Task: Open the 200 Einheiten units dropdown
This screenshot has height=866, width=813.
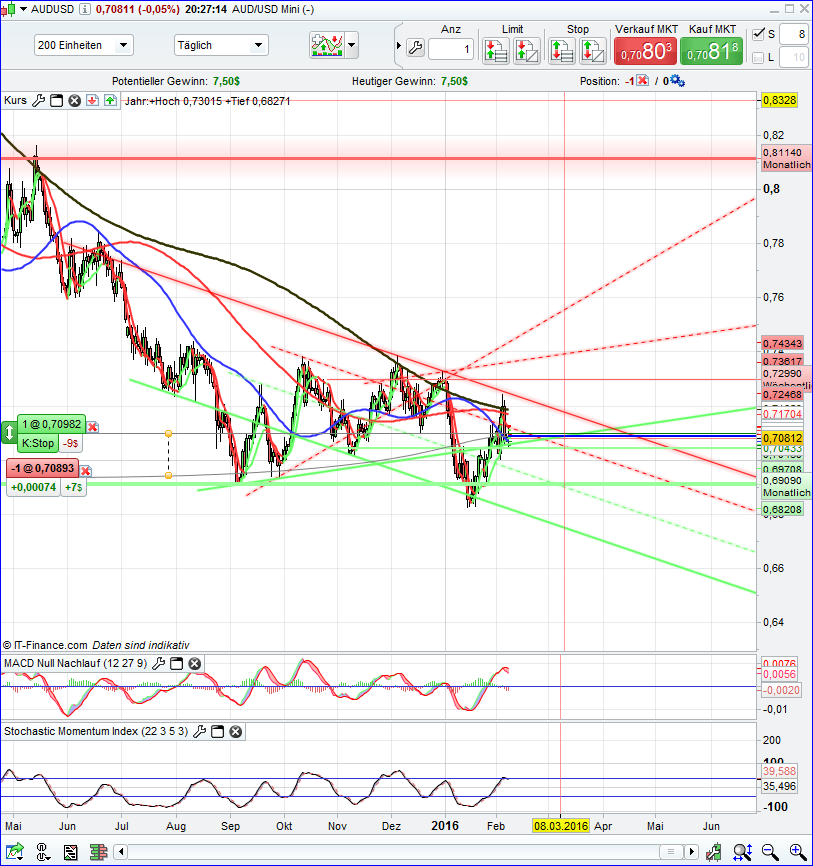Action: coord(83,45)
